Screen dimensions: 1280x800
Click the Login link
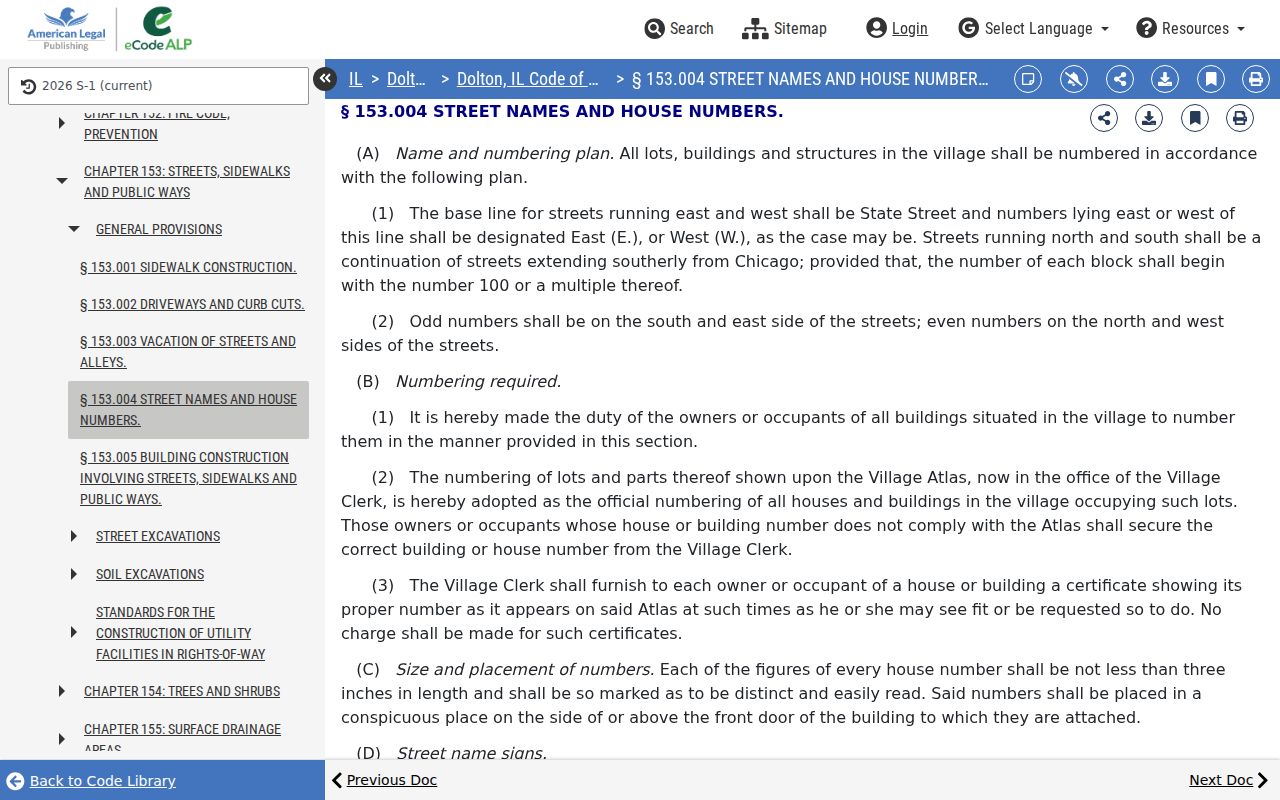(897, 28)
